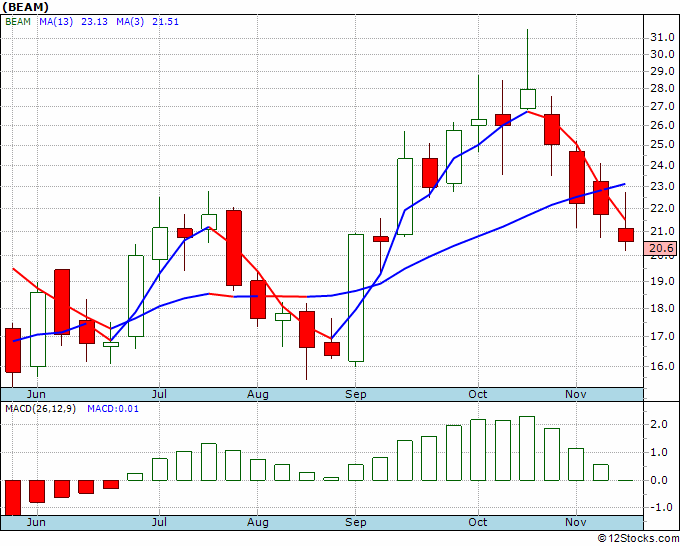Viewport: 680px width, 546px height.
Task: Click the 28.0 price axis label
Action: pyautogui.click(x=662, y=88)
